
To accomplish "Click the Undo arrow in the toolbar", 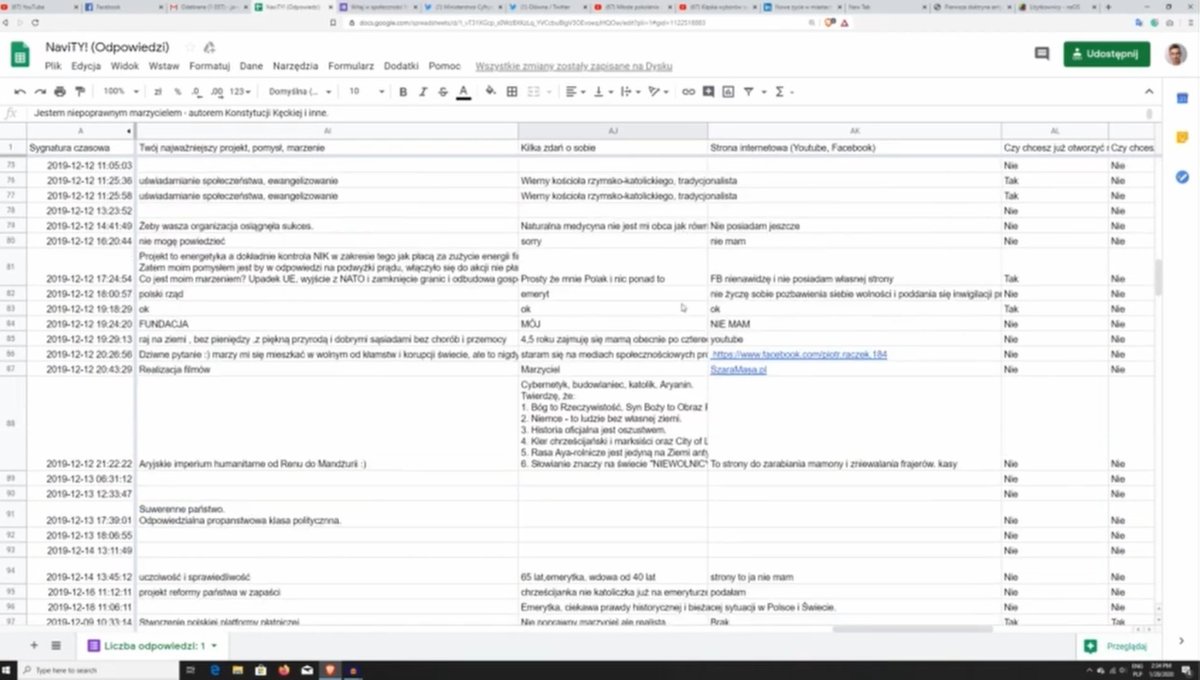I will pos(21,91).
